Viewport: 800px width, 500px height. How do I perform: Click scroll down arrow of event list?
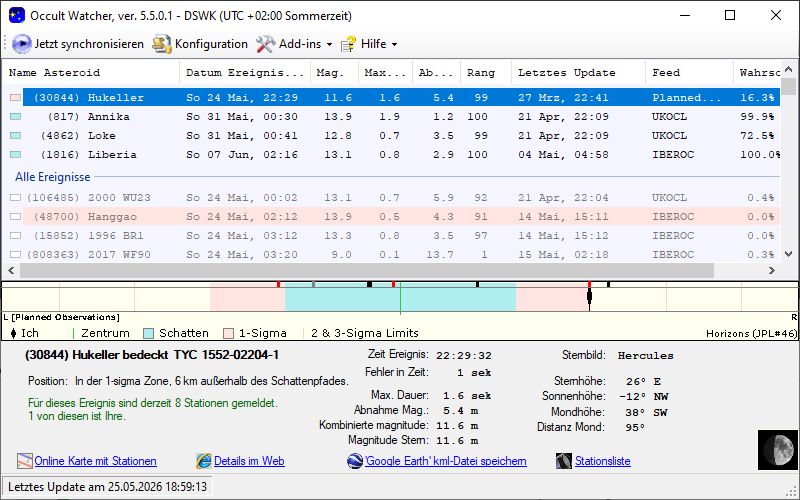coord(788,254)
